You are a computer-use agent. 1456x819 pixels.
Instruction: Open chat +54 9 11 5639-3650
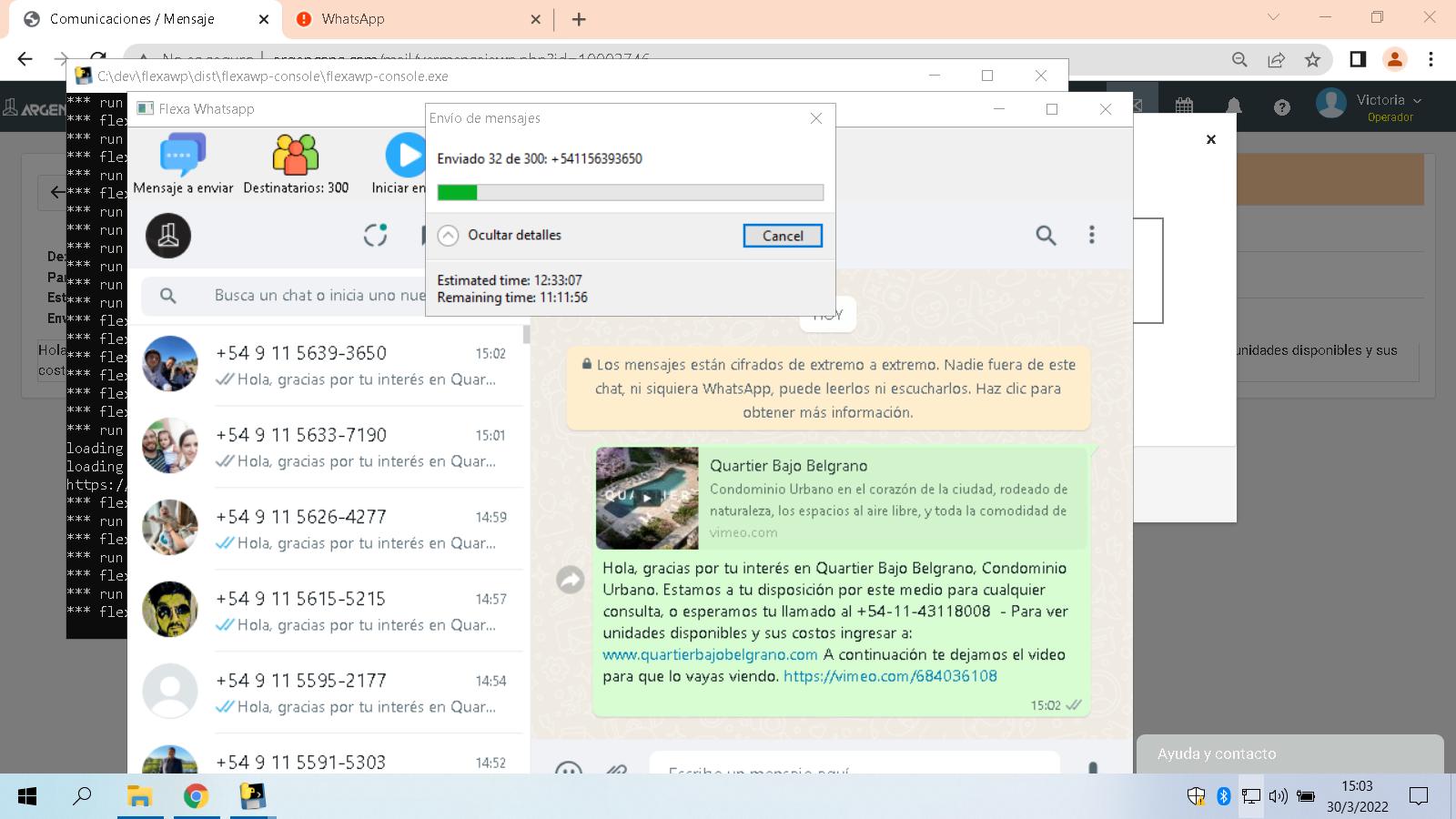coord(328,365)
